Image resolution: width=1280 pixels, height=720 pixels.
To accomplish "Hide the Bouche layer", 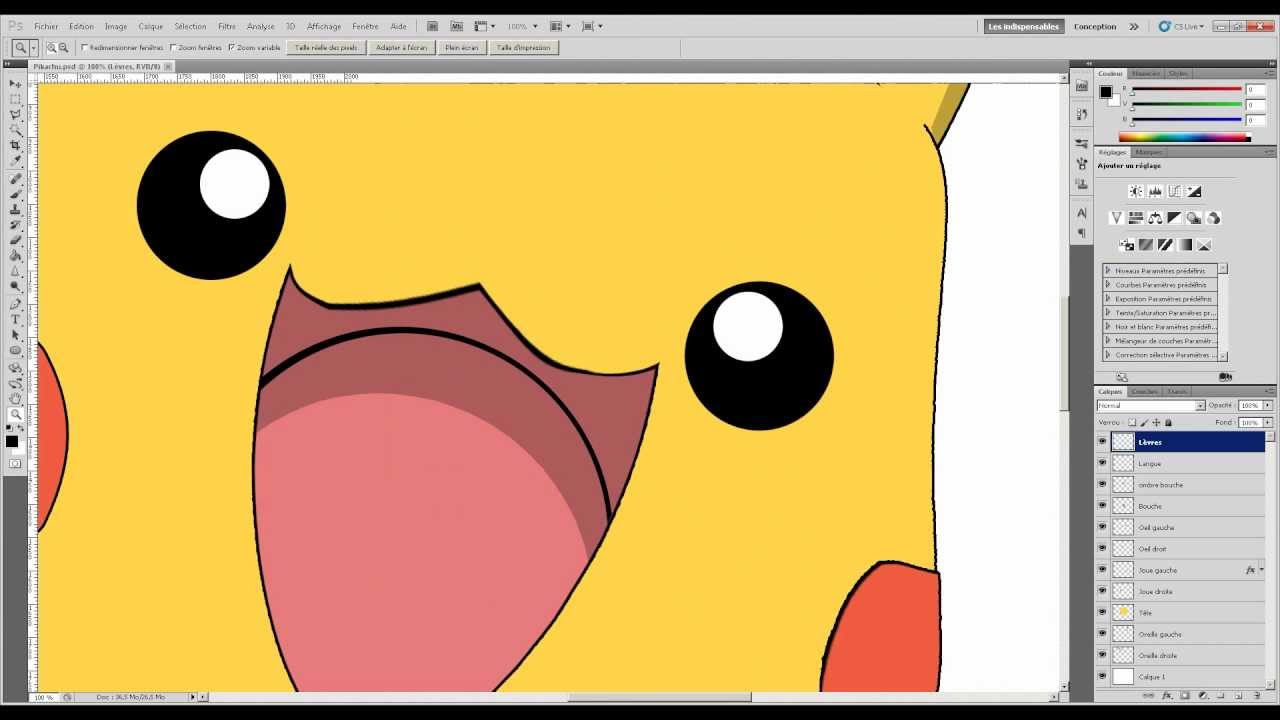I will point(1102,506).
